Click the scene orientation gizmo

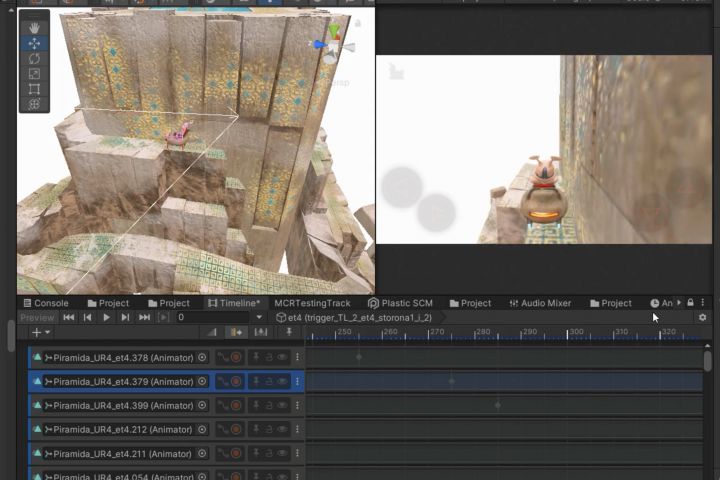pyautogui.click(x=336, y=46)
